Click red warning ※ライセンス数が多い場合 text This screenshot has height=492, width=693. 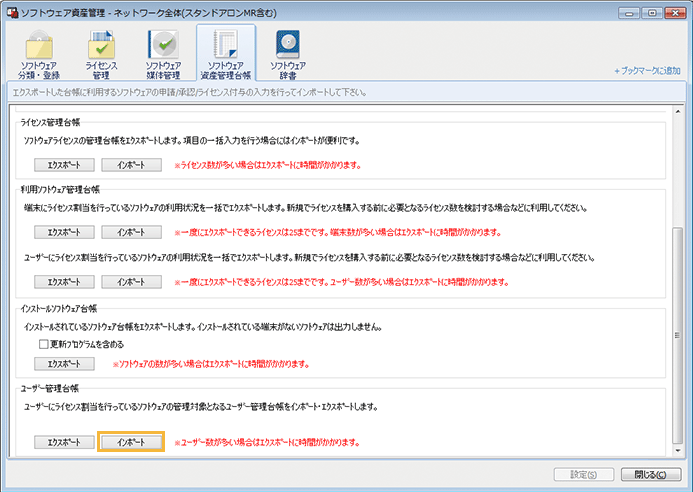click(x=268, y=165)
